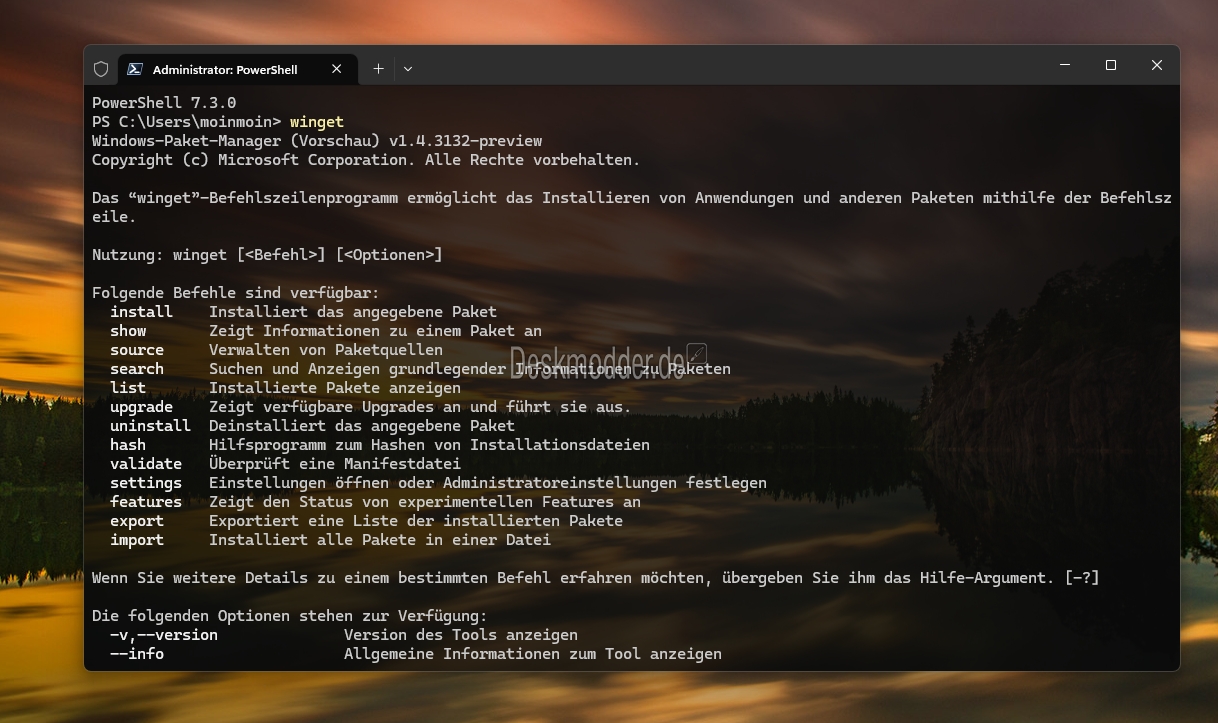Click the typed 'winget' command text
The height and width of the screenshot is (723, 1218).
point(317,122)
